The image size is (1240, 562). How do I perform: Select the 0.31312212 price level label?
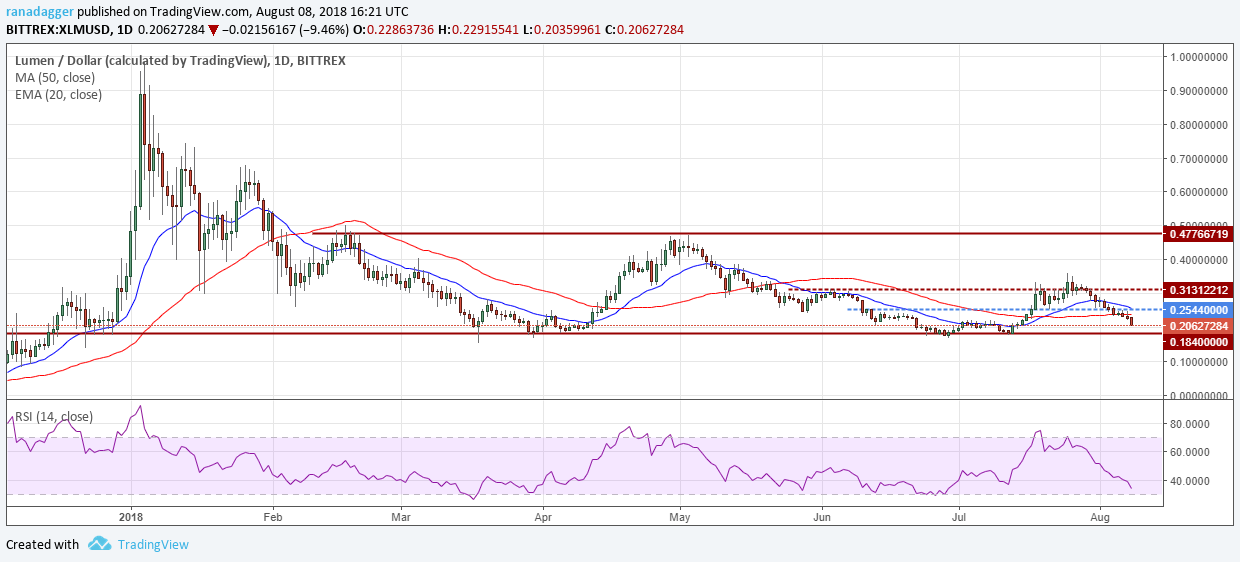[x=1198, y=290]
